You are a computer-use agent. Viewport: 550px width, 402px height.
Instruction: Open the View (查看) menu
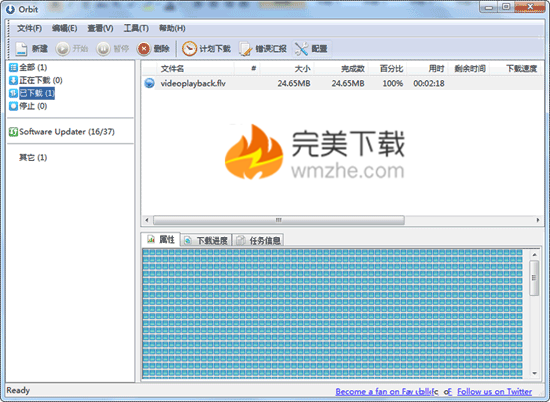click(100, 28)
